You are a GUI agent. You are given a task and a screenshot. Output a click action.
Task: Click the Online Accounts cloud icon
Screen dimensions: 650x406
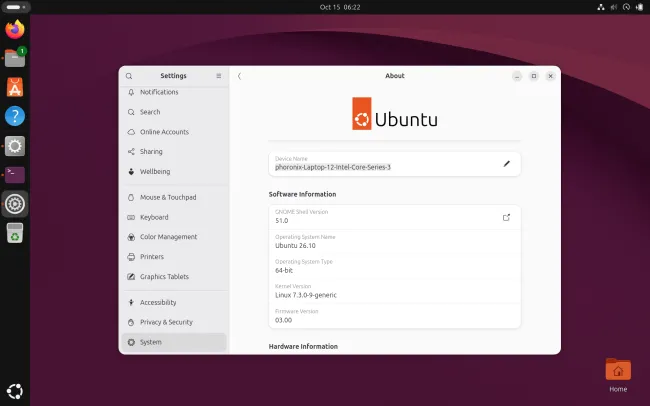coord(131,132)
